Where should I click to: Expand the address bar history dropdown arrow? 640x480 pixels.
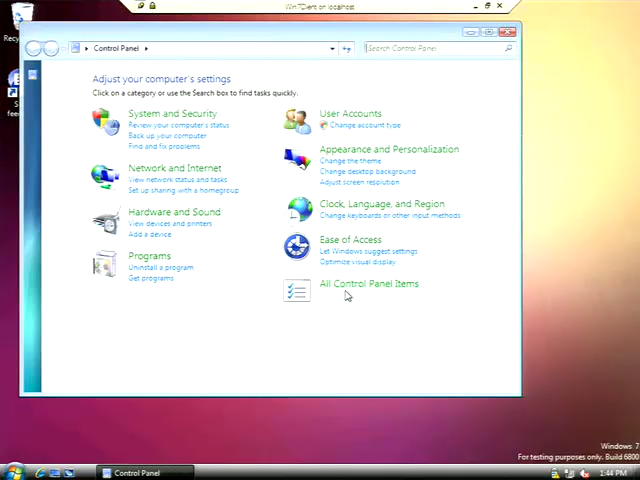coord(333,48)
